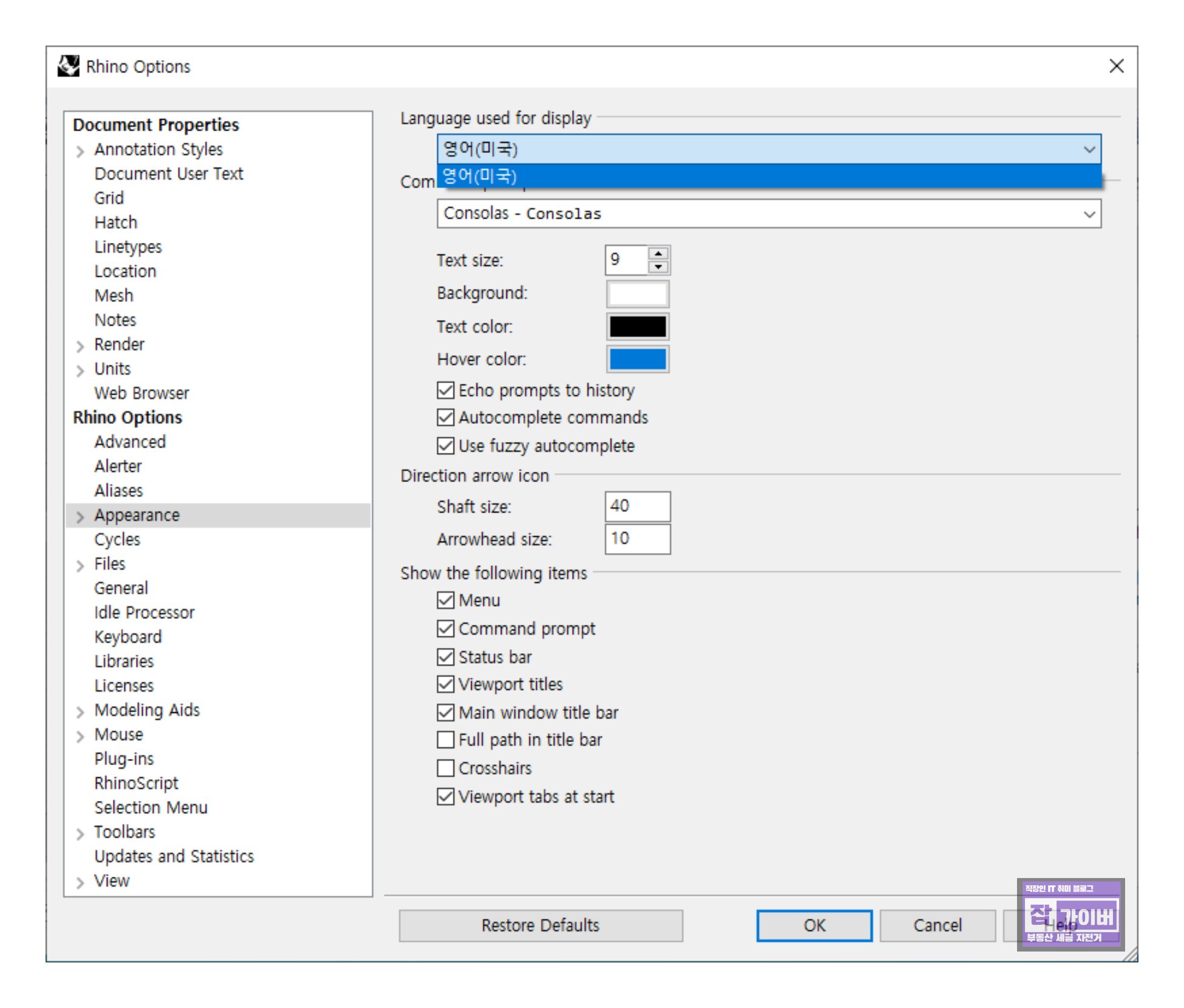Uncheck Echo prompts to history
Viewport: 1184px width, 1008px height.
pos(446,390)
